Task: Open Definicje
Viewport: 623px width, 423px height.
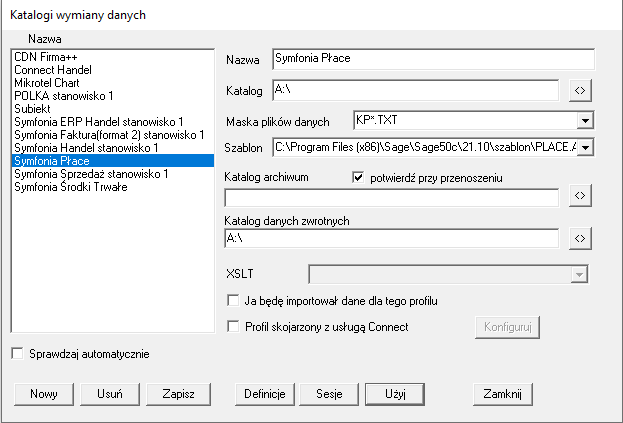Action: [x=265, y=394]
